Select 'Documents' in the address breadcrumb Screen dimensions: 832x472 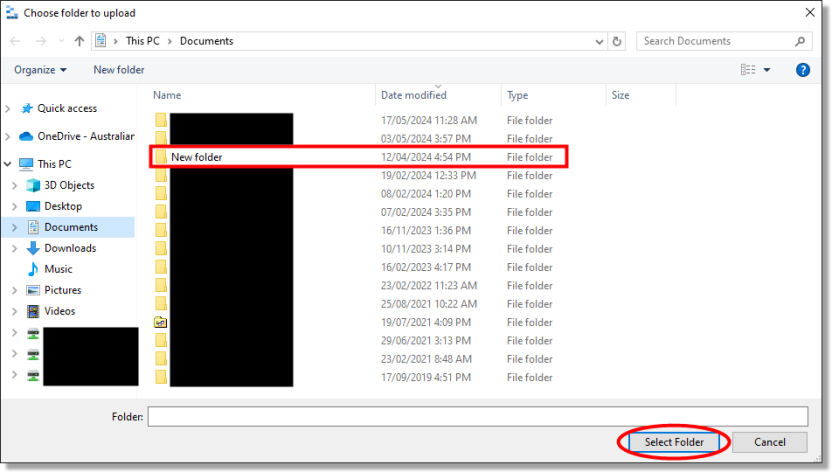coord(206,41)
